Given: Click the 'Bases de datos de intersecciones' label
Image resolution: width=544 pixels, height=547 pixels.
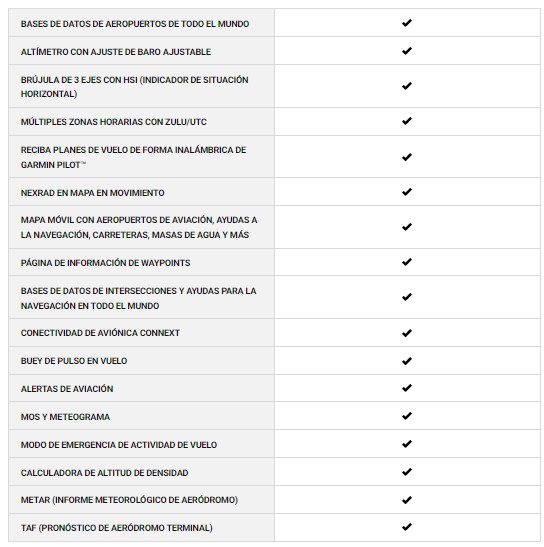Looking at the screenshot, I should [138, 298].
